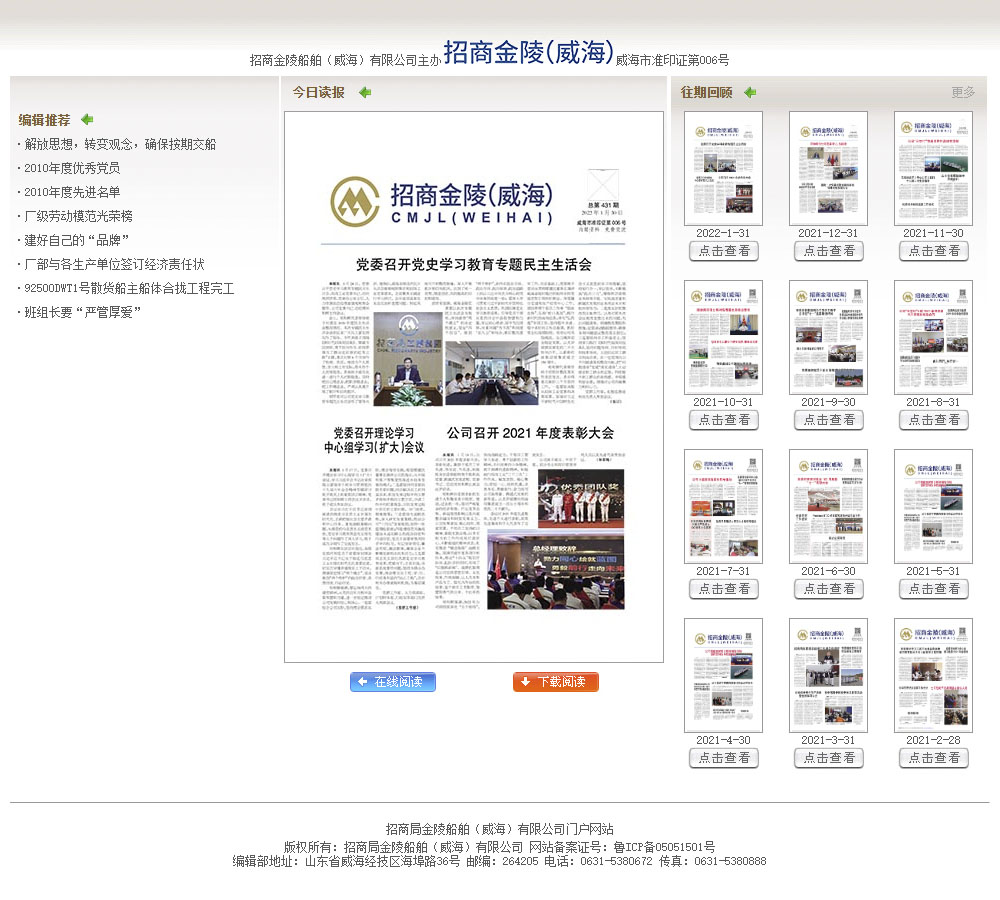Open article 2010年度优秀党员
Image resolution: width=1000 pixels, height=900 pixels.
pyautogui.click(x=72, y=168)
